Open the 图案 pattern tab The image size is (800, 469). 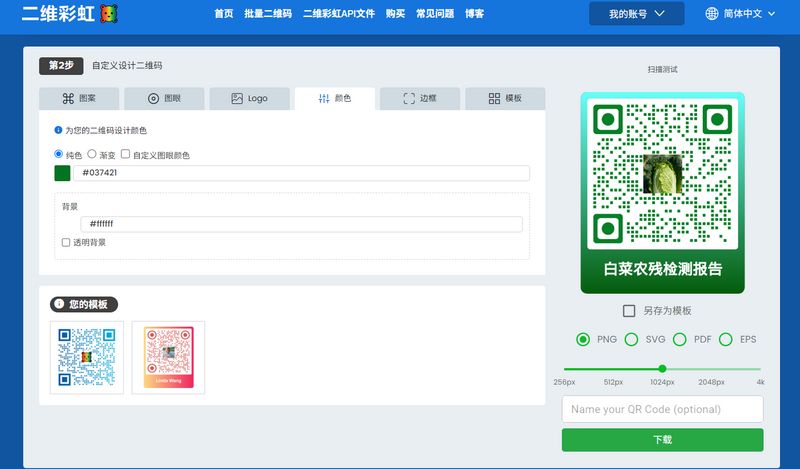(x=79, y=98)
